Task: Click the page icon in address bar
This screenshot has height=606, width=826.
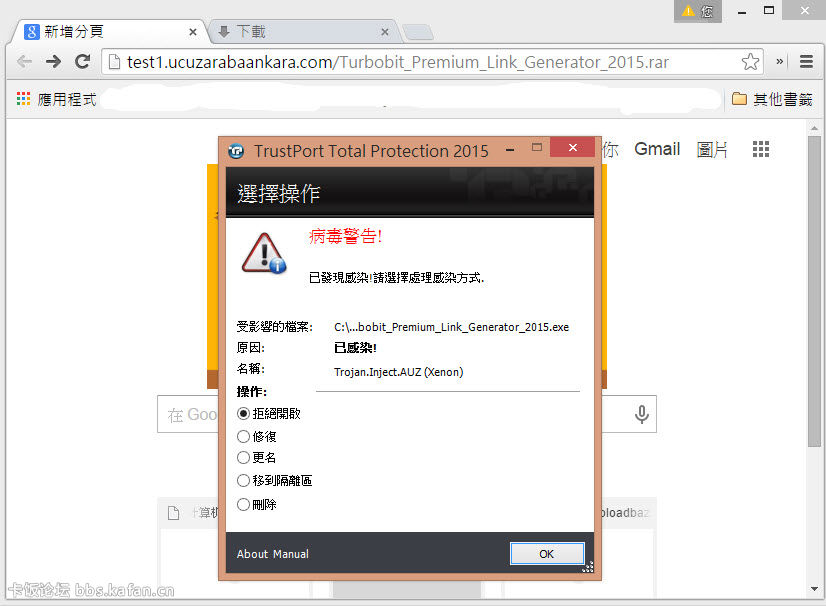Action: pyautogui.click(x=114, y=62)
